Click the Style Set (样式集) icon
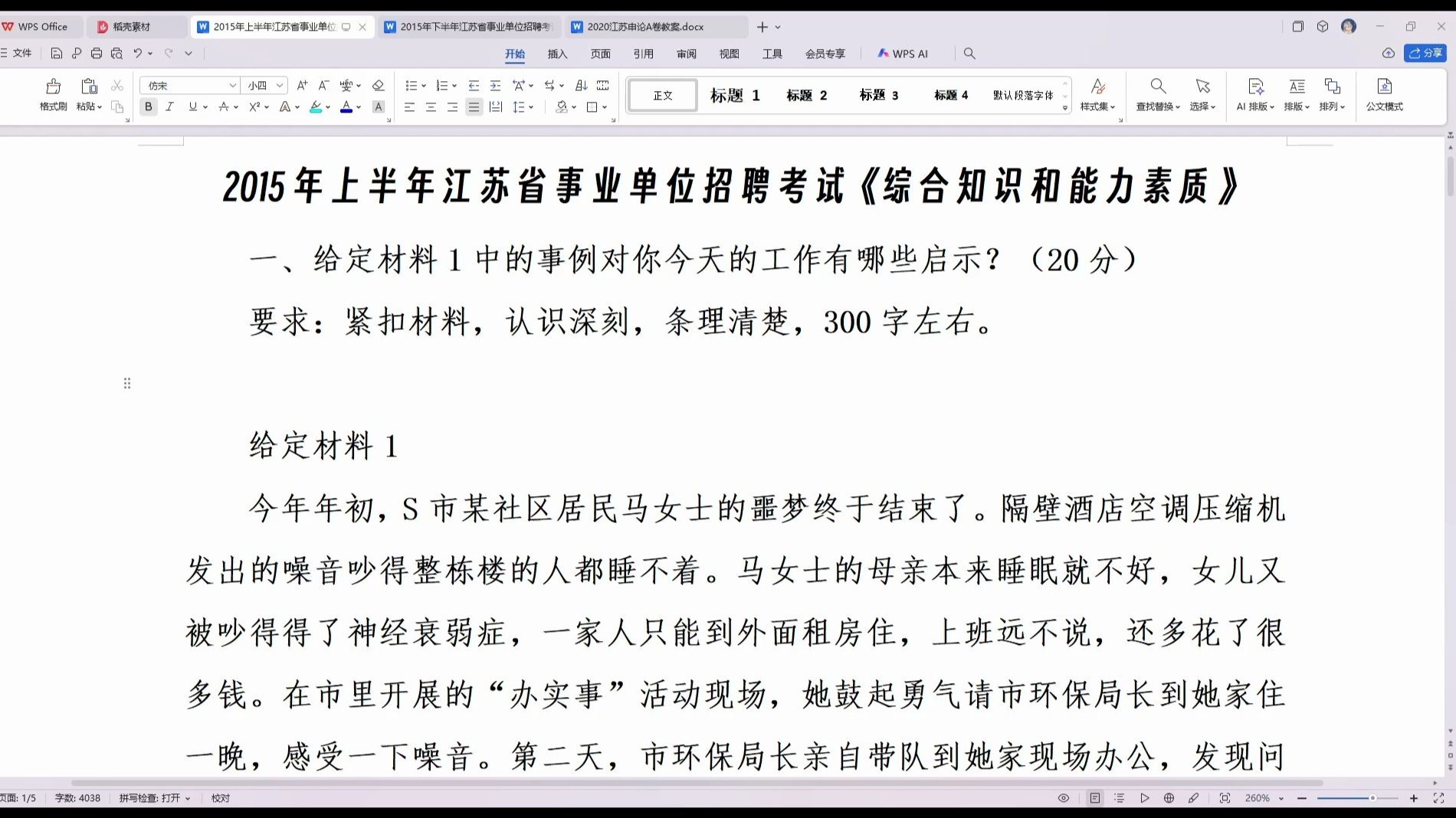 [1097, 86]
